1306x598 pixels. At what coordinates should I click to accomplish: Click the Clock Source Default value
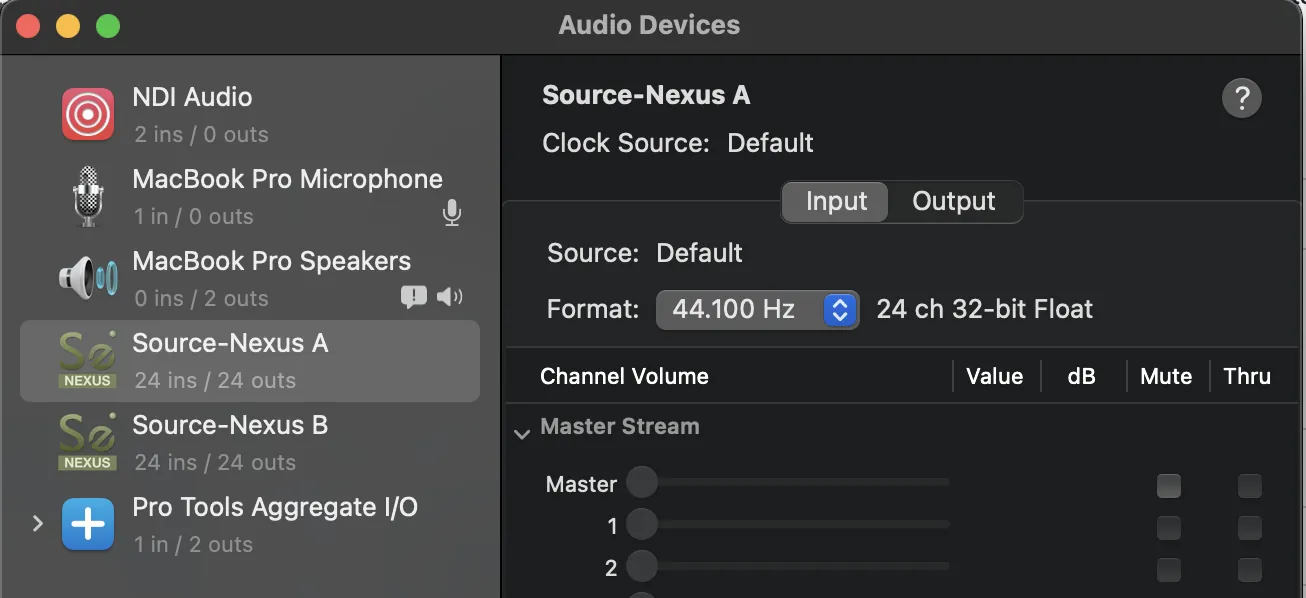[x=770, y=143]
